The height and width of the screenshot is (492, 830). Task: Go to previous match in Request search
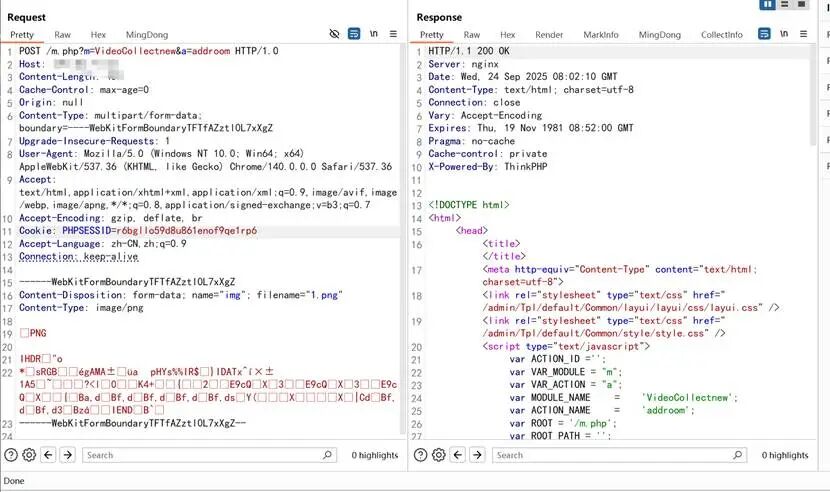click(49, 455)
